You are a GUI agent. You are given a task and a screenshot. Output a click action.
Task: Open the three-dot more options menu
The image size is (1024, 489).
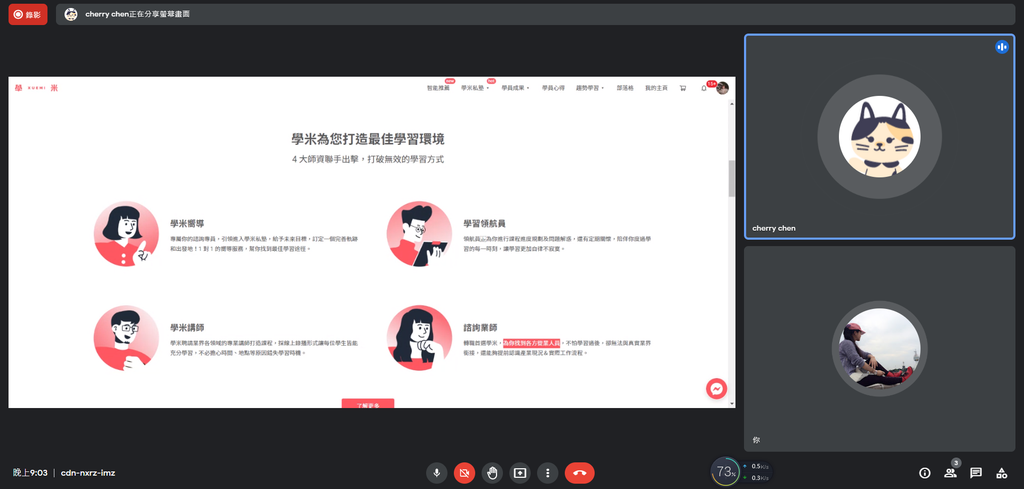click(547, 472)
